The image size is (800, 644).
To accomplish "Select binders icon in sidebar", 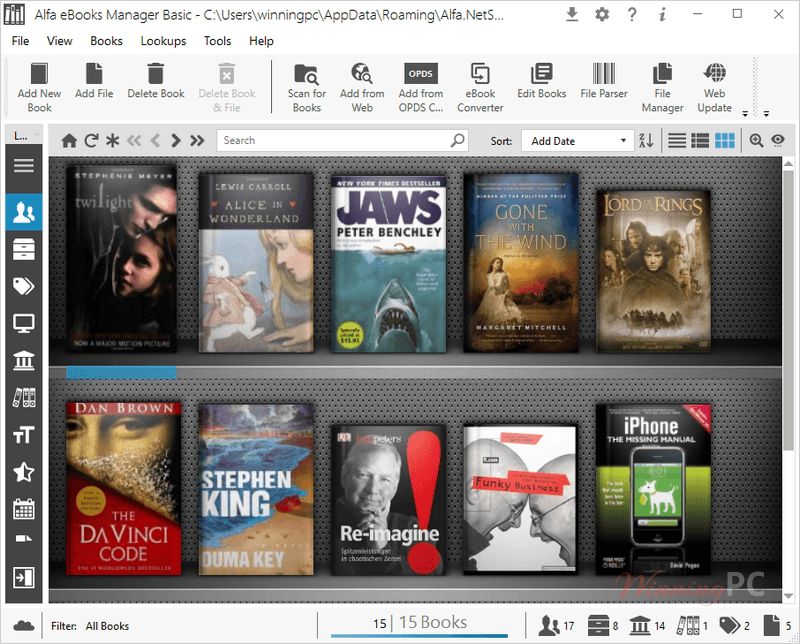I will (23, 398).
